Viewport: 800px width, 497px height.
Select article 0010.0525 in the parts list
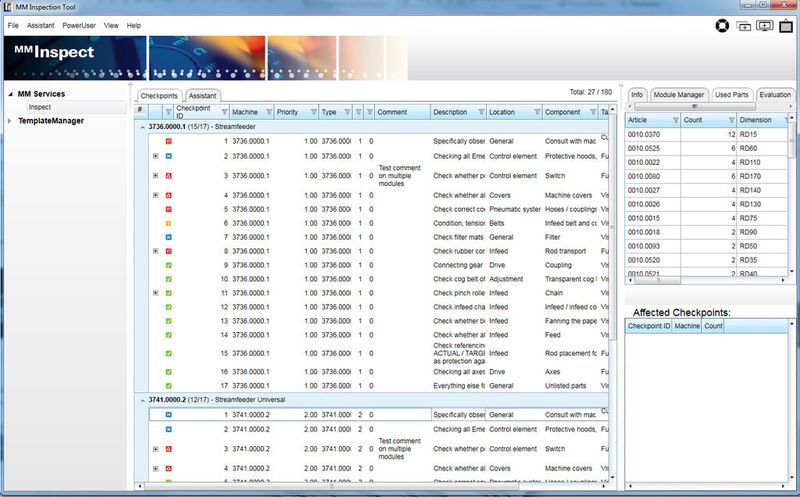click(x=706, y=148)
